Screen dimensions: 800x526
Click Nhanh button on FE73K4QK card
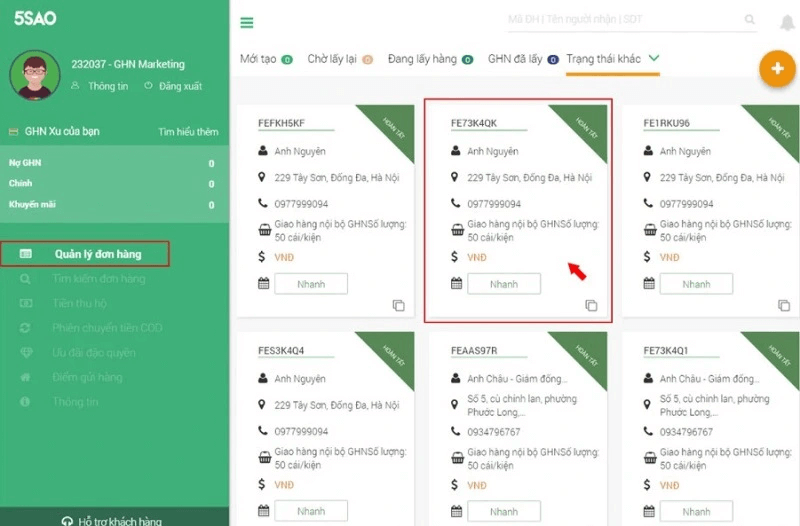coord(504,284)
